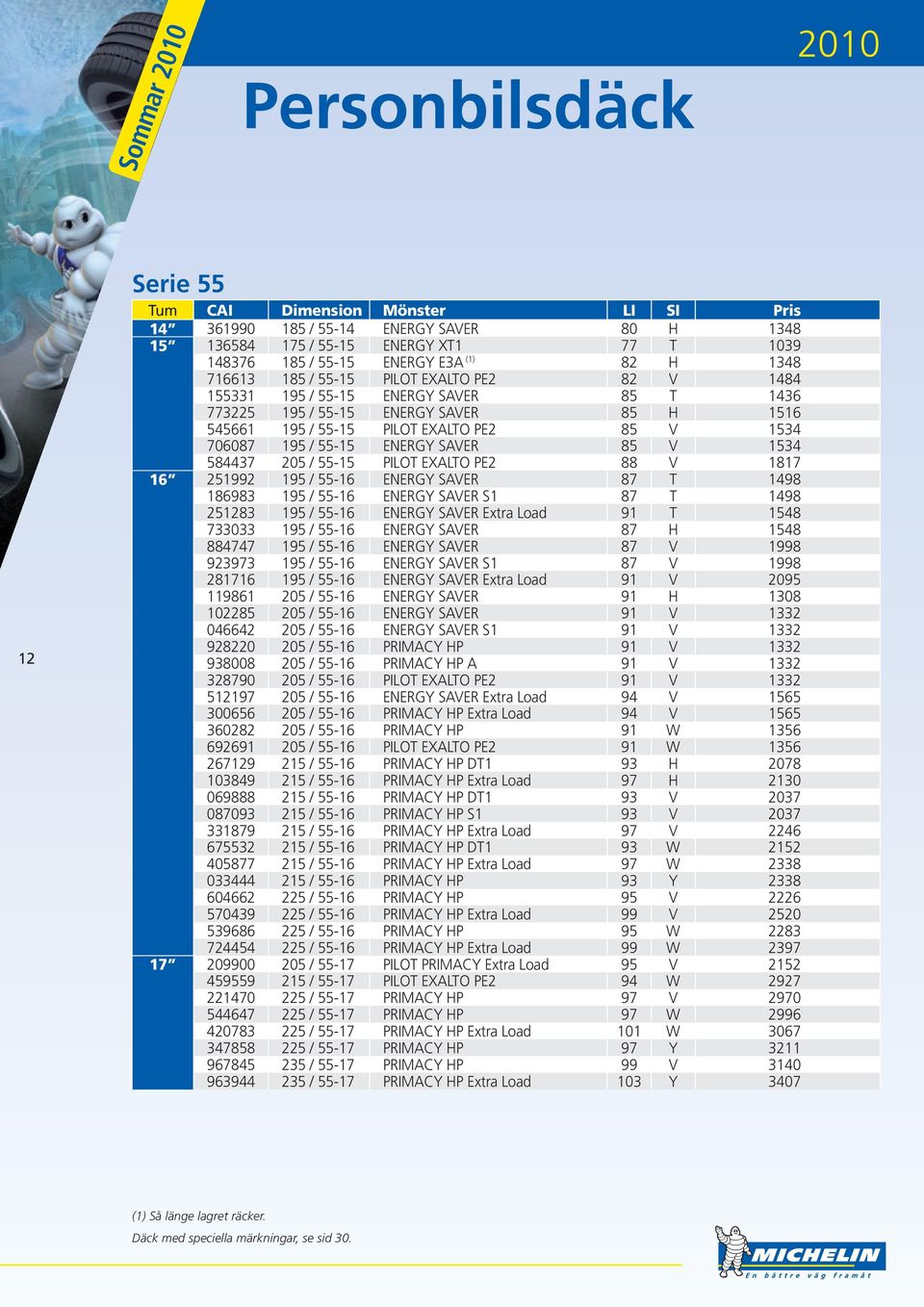
Task: Select the 17" size label
Action: tap(162, 964)
